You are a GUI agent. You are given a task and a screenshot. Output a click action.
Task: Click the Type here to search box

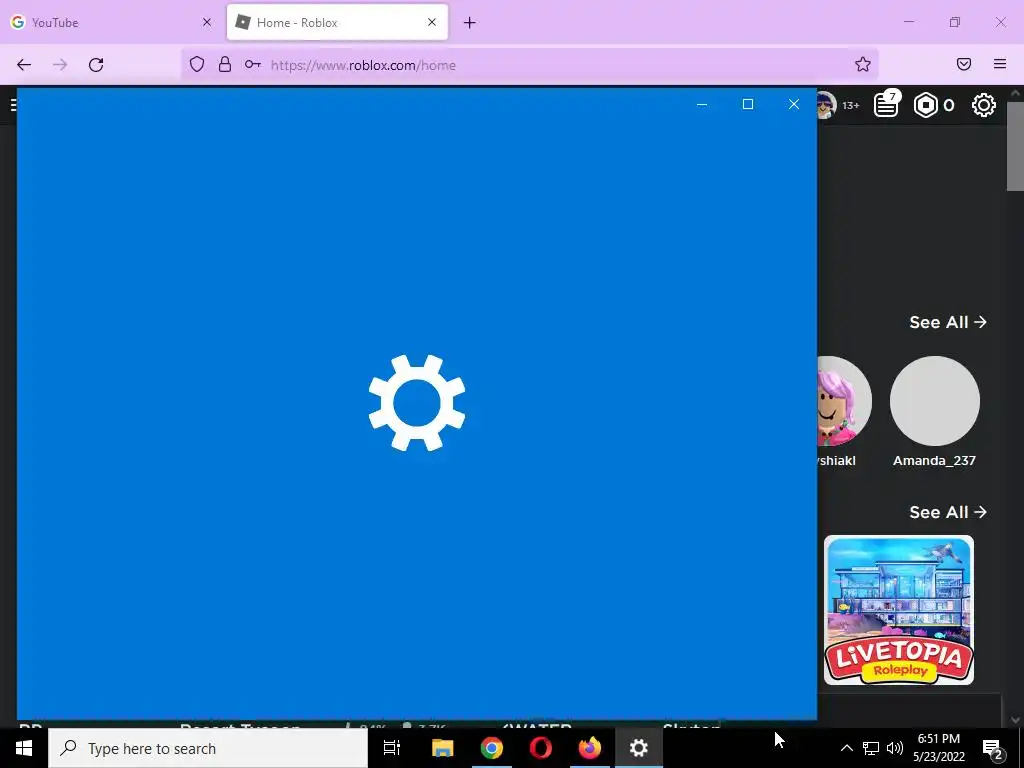208,748
